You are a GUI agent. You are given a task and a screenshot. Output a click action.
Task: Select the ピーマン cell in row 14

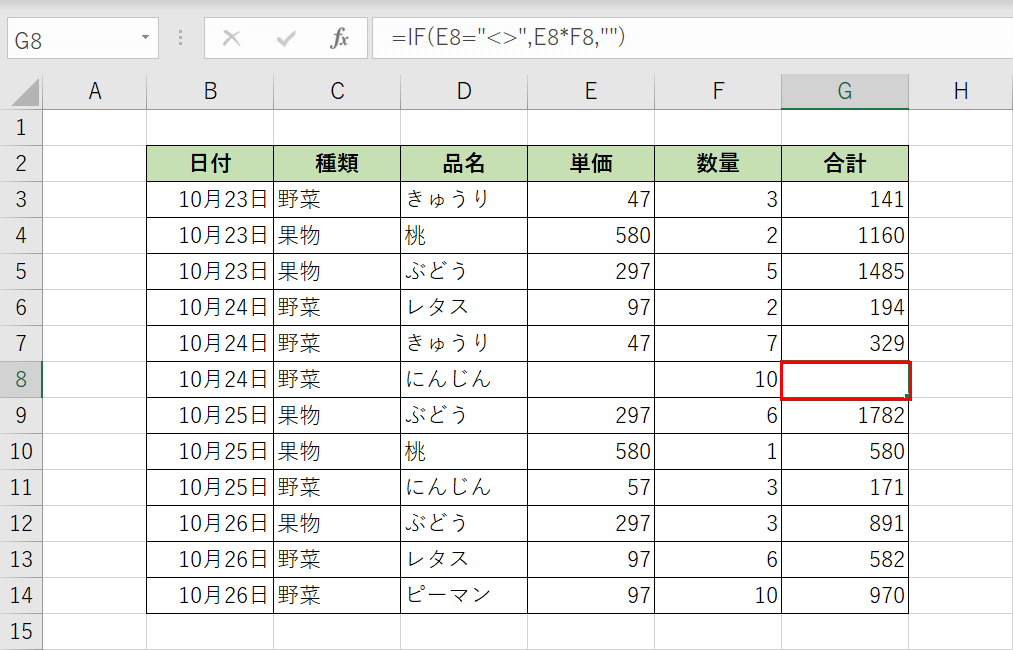point(463,595)
